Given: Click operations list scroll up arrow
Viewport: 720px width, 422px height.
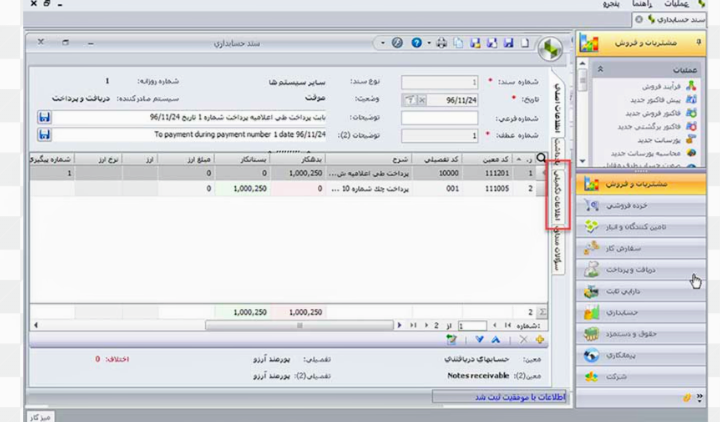Looking at the screenshot, I should 582,63.
